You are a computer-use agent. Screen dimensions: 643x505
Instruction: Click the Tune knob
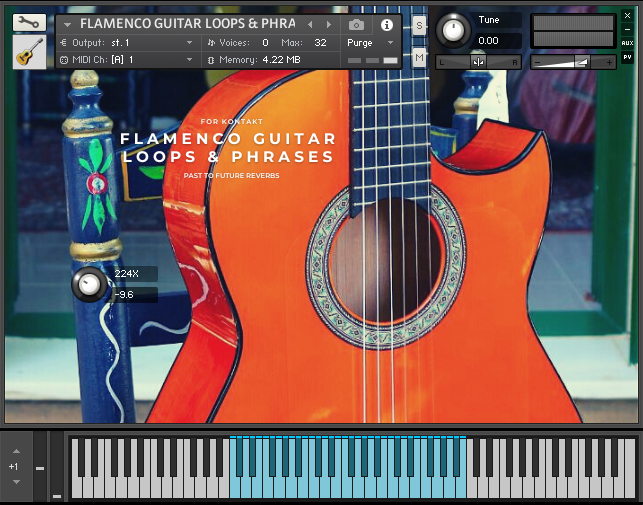pyautogui.click(x=453, y=30)
